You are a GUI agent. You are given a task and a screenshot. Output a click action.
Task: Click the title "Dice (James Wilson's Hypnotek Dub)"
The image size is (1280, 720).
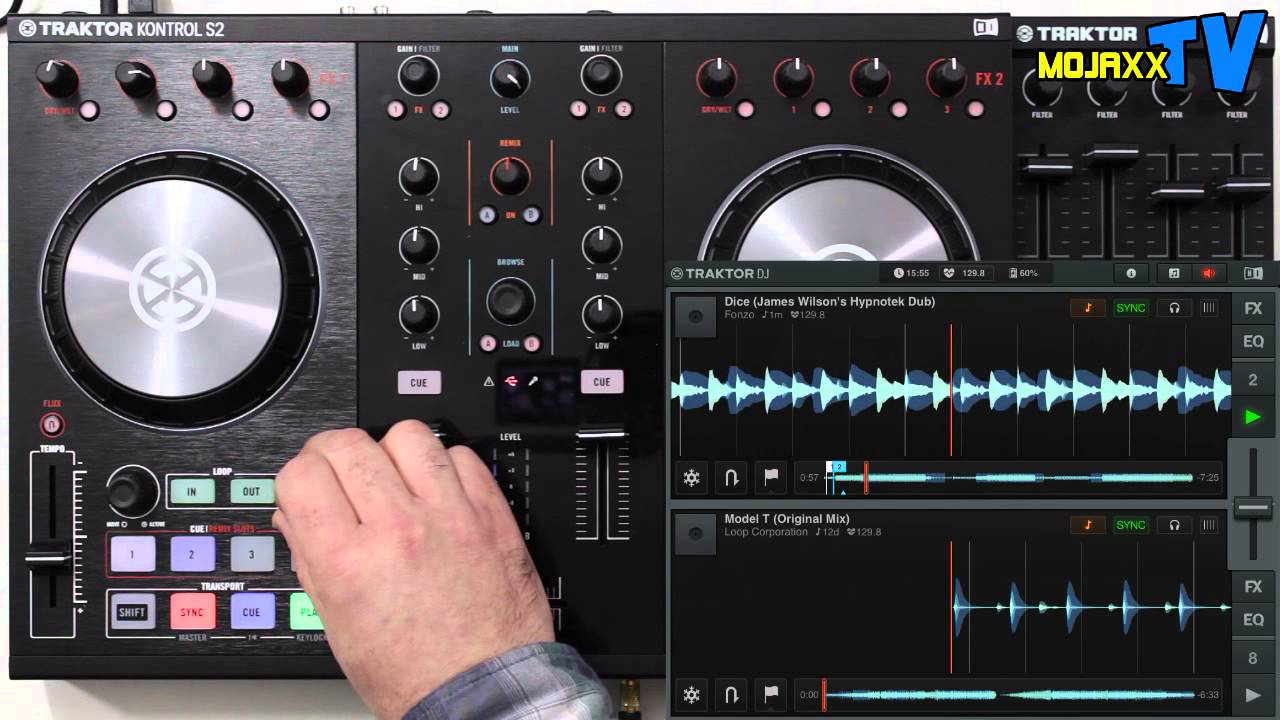[829, 301]
